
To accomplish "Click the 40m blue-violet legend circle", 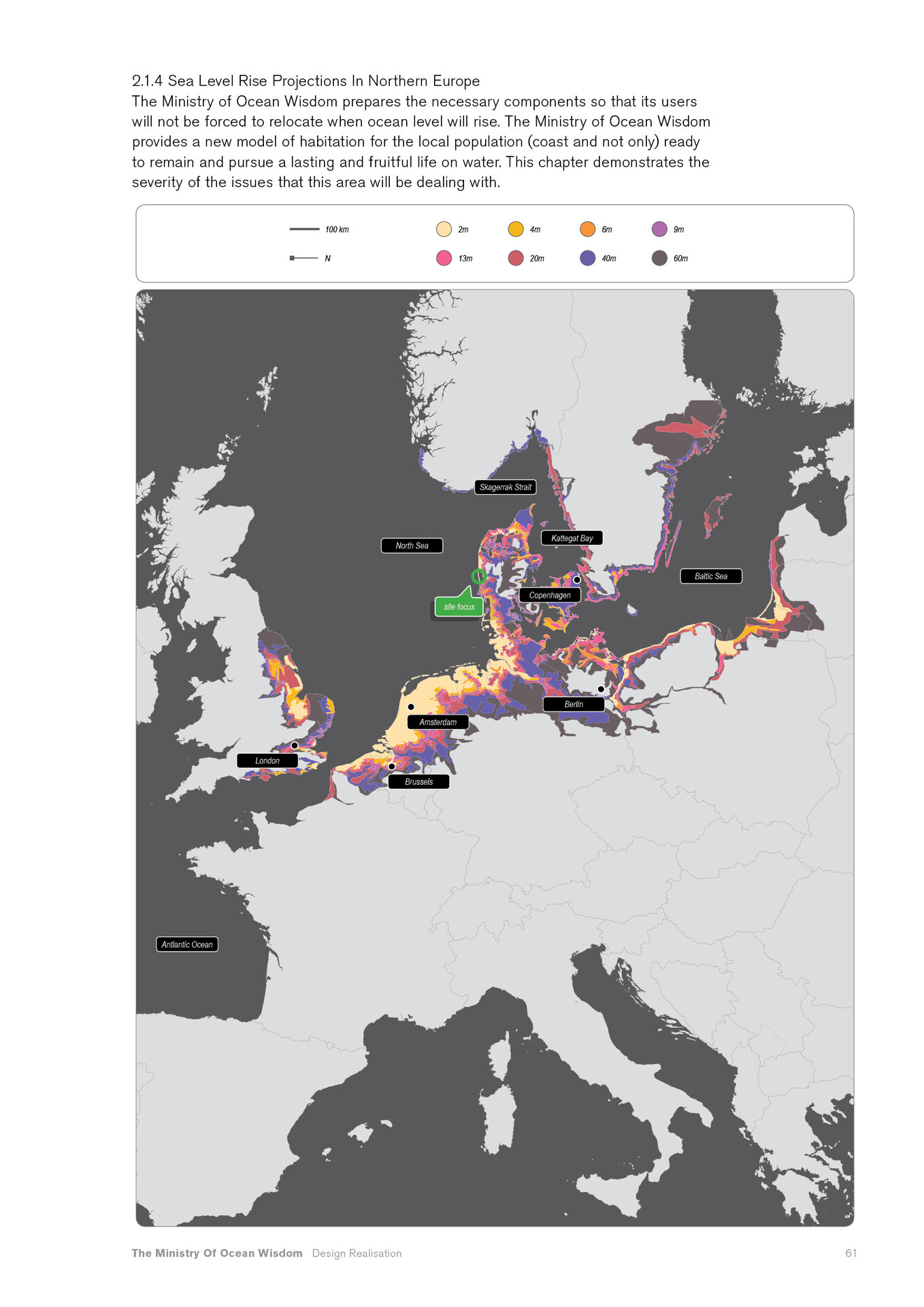I will click(588, 258).
